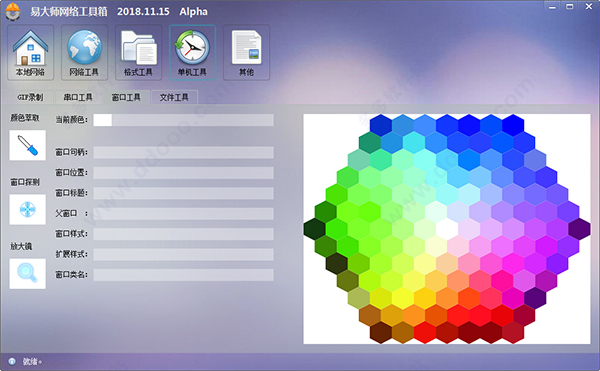
Task: Switch to the 串口工具 tab
Action: [x=78, y=97]
